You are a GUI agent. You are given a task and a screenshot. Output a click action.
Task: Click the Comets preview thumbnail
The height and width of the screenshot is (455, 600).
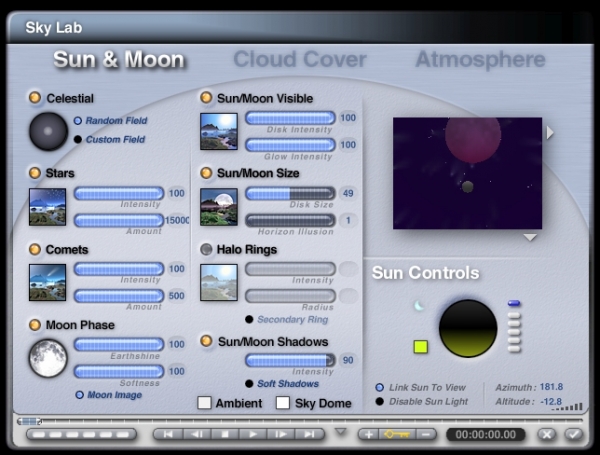[x=47, y=282]
